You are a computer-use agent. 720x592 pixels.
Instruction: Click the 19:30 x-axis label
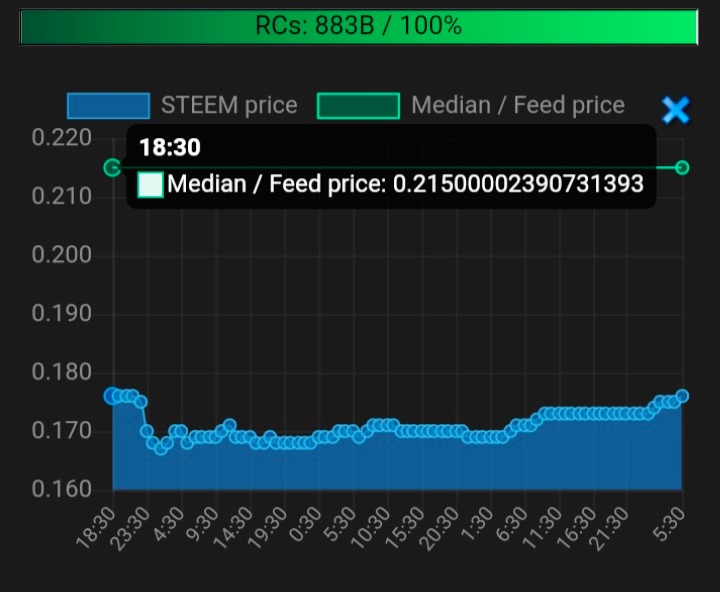[x=268, y=528]
